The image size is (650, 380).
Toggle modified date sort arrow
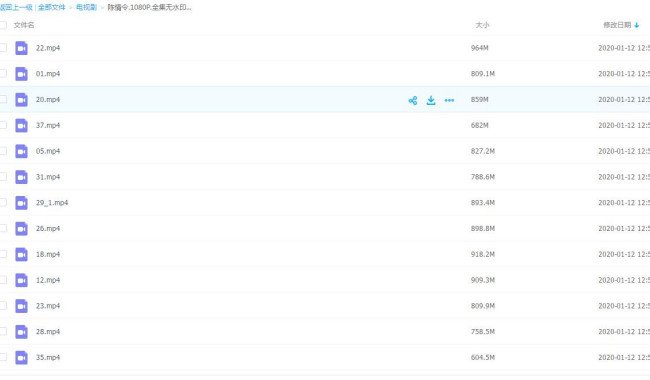[x=637, y=25]
